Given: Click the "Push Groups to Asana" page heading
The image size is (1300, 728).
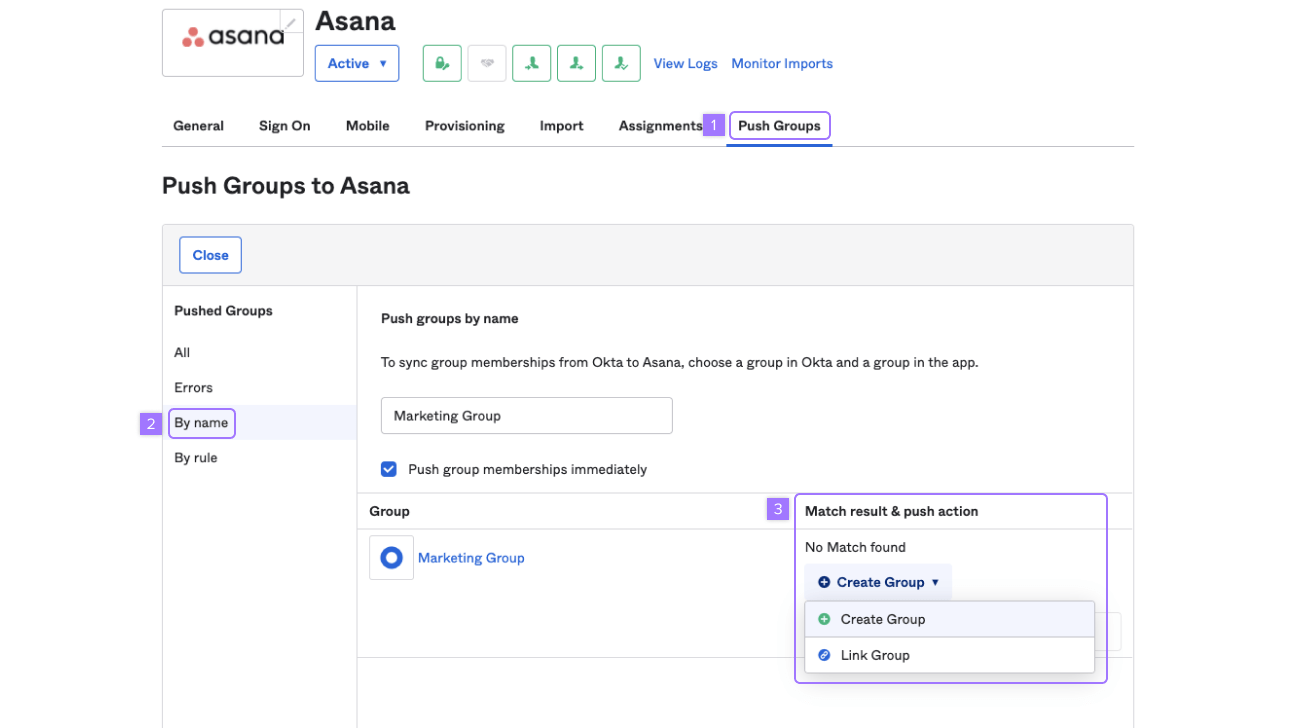Looking at the screenshot, I should tap(286, 186).
